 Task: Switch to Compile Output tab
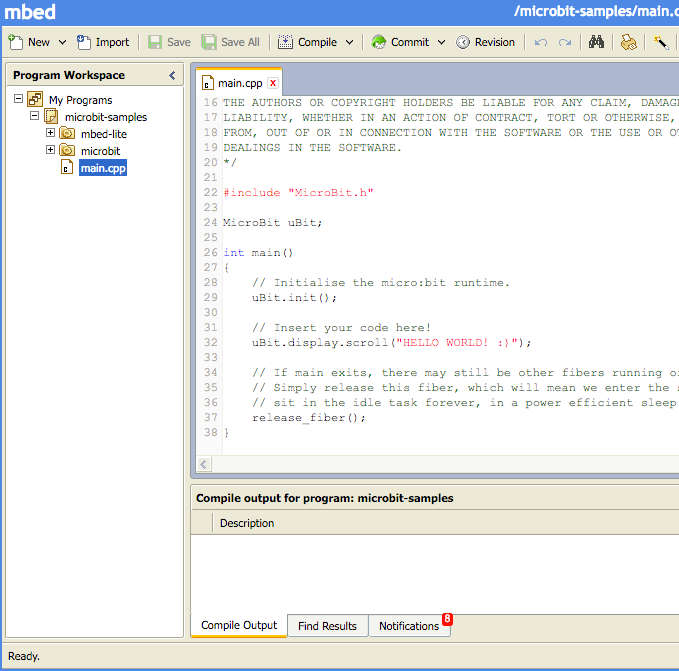pos(239,625)
